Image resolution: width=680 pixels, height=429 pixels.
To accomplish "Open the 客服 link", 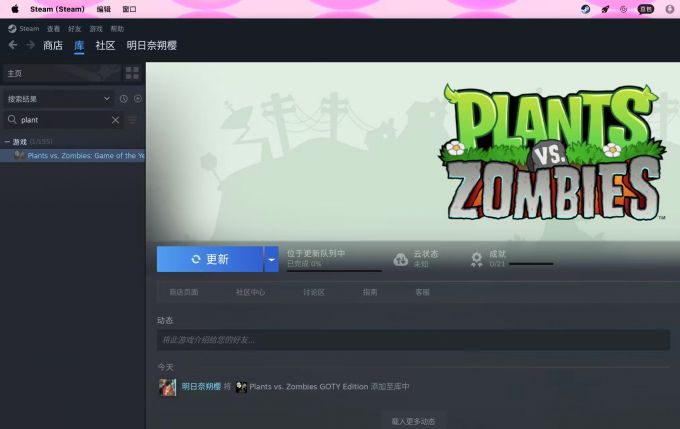I will (x=422, y=292).
